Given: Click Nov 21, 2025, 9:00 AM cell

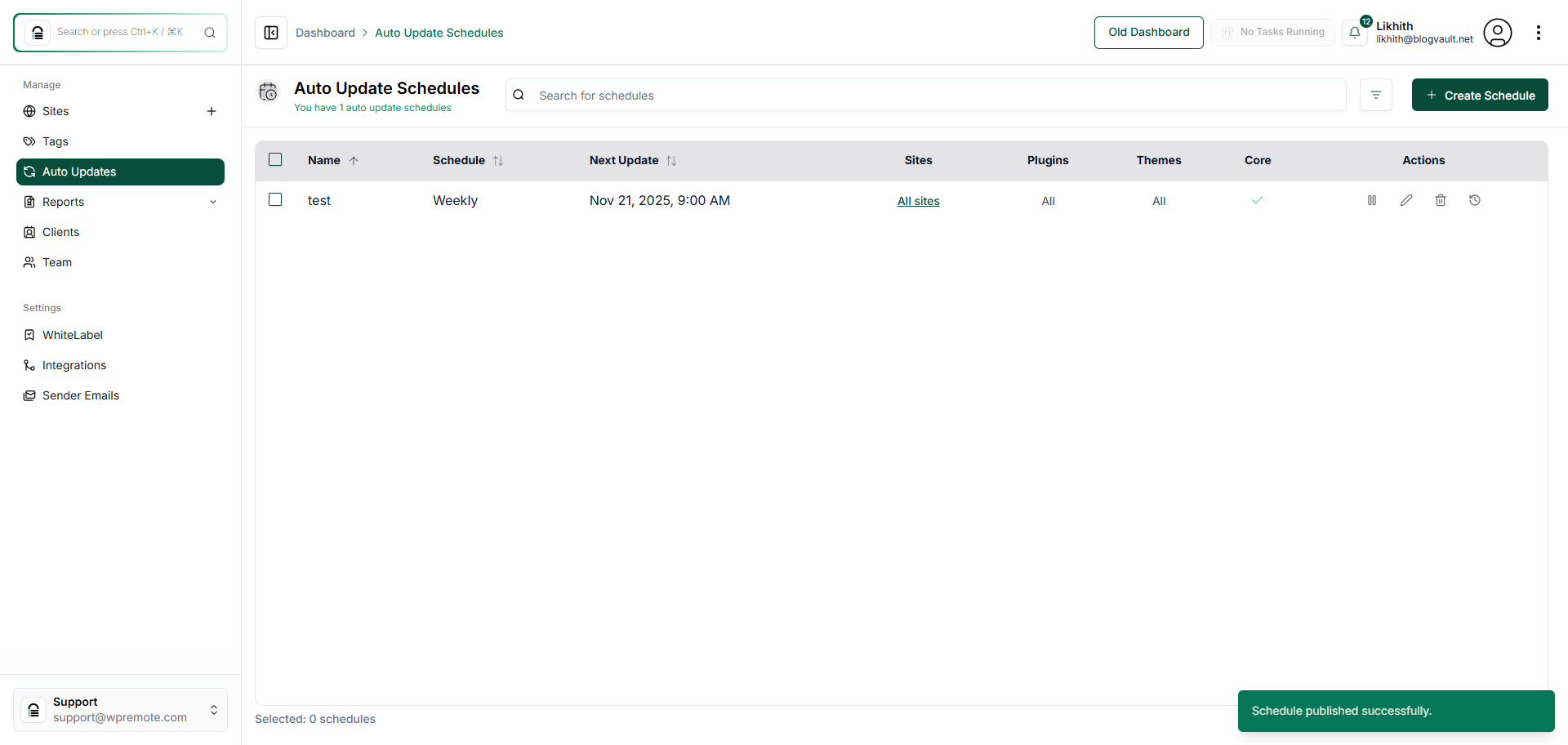Looking at the screenshot, I should click(x=660, y=201).
